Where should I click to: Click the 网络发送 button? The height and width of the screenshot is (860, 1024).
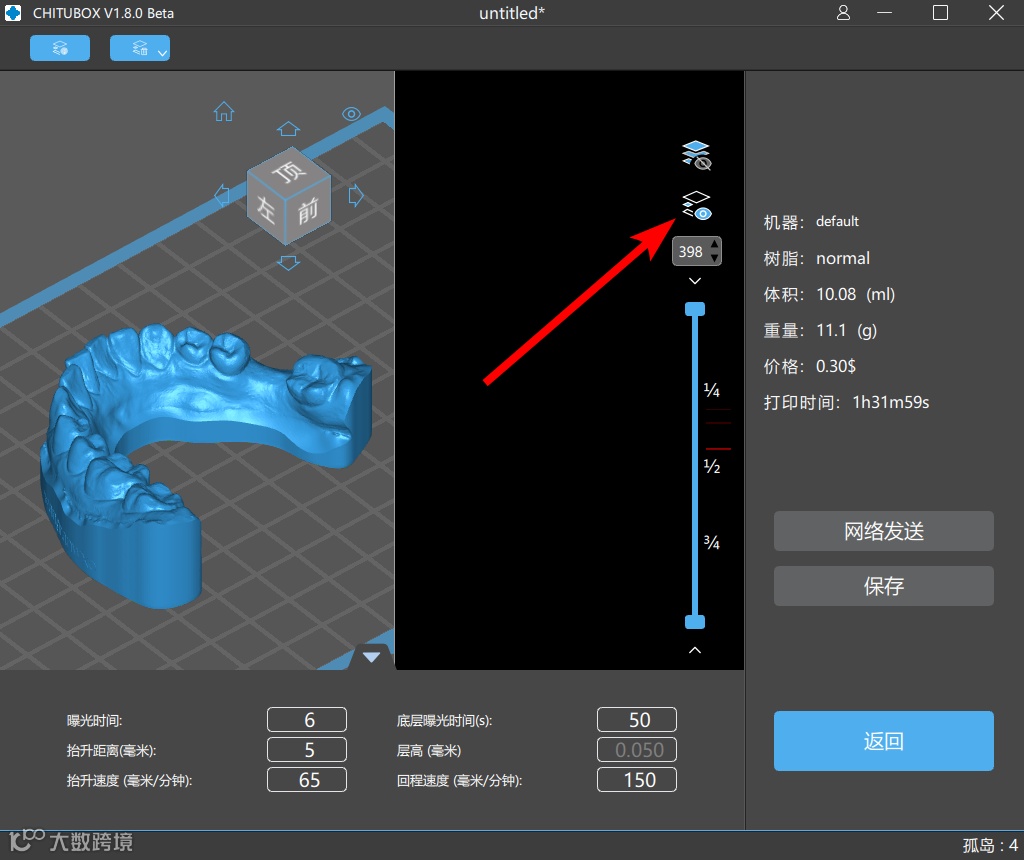884,531
